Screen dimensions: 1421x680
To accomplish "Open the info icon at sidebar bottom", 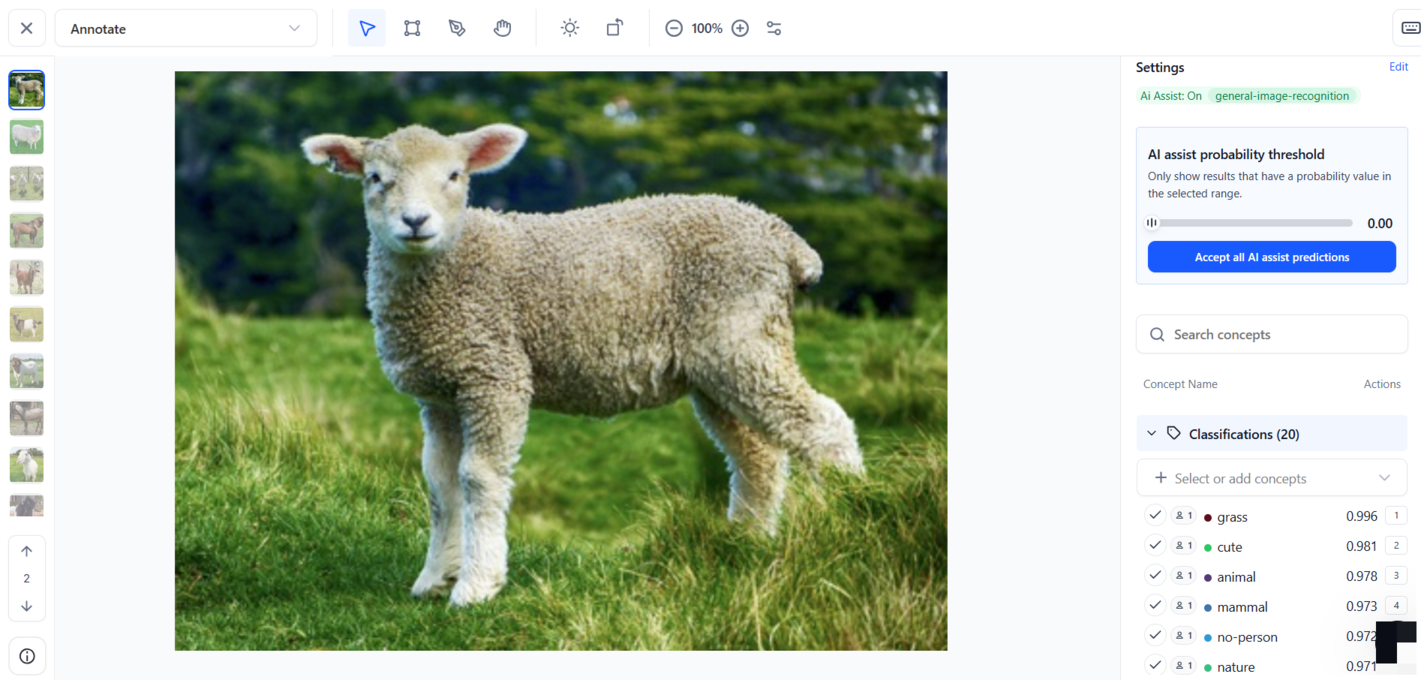I will tap(27, 656).
